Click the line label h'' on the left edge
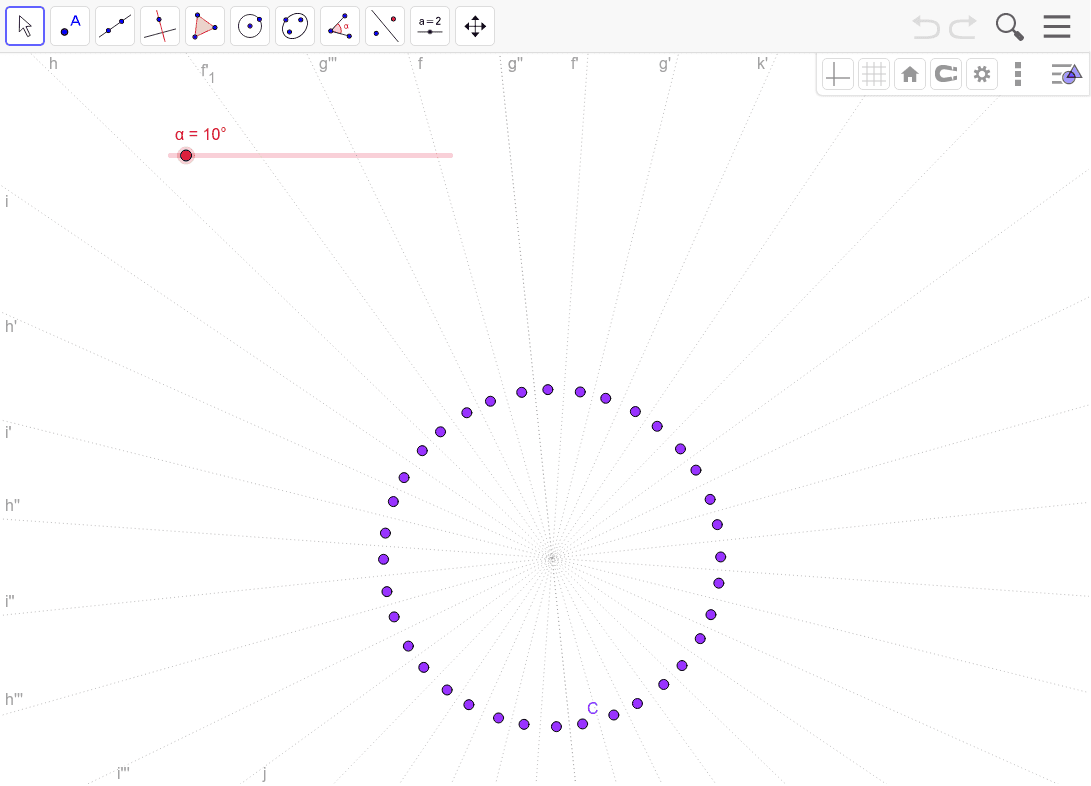 point(13,505)
